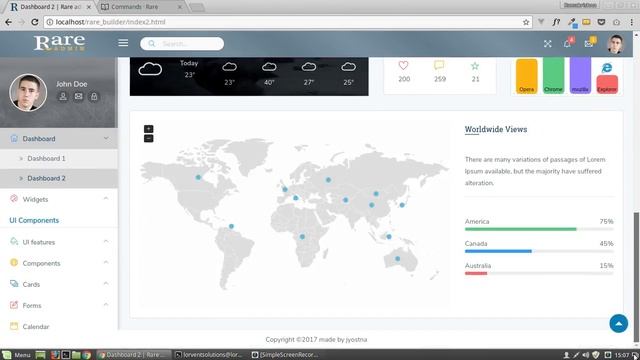This screenshot has width=640, height=360.
Task: Click the star favorites icon
Action: [x=475, y=66]
